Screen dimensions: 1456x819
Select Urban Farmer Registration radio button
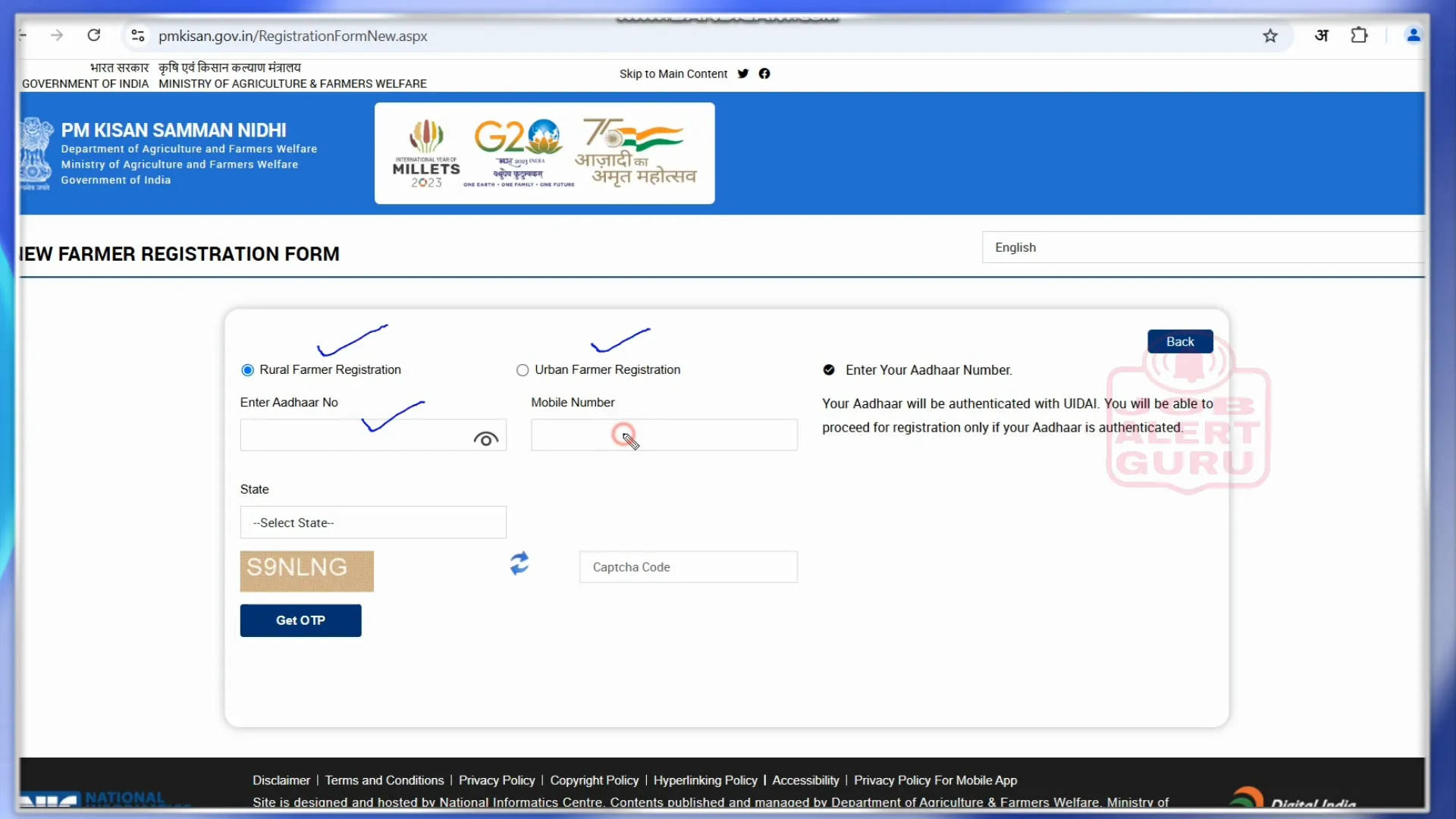point(523,370)
